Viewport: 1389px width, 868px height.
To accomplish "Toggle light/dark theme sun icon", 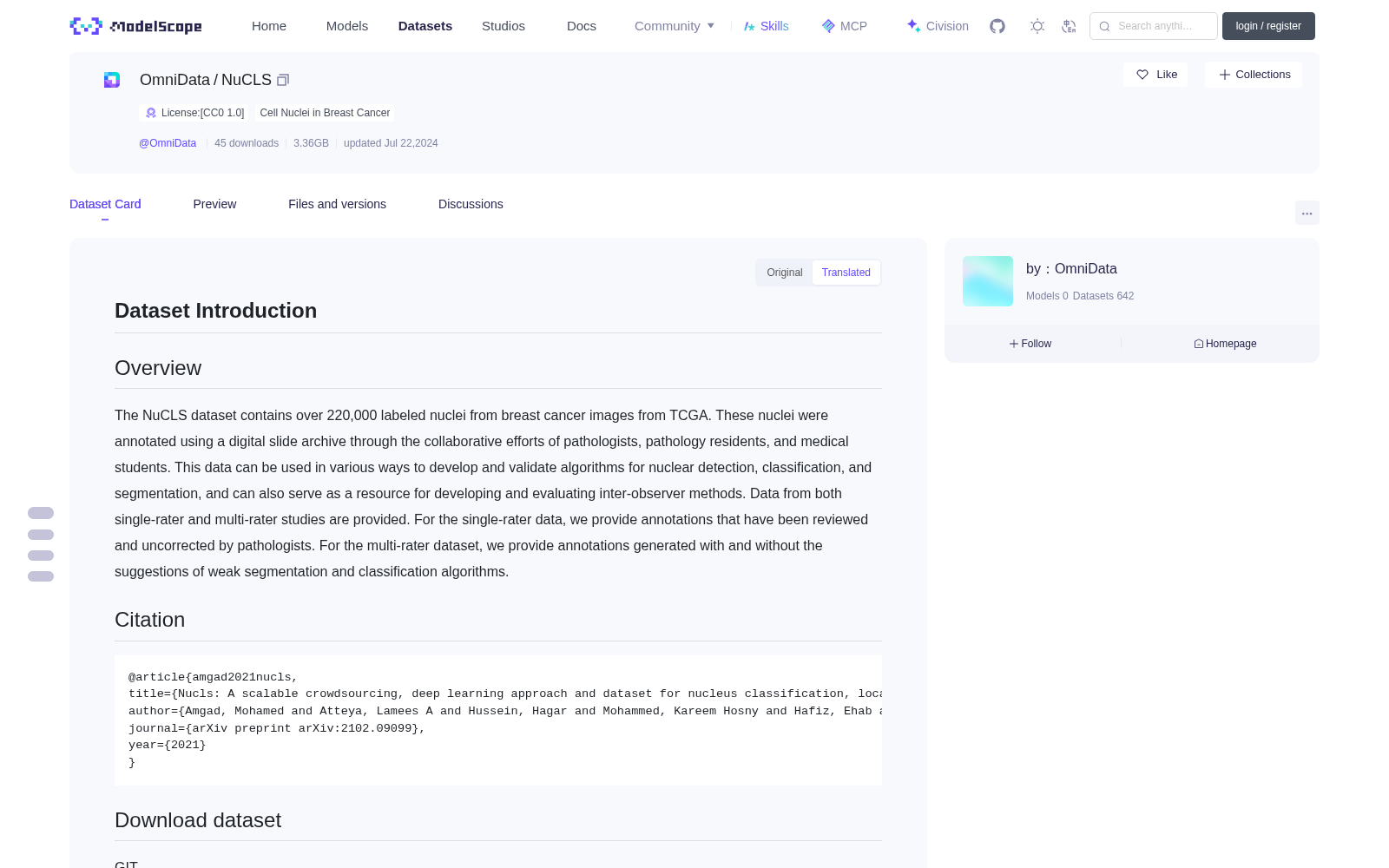I will [x=1037, y=26].
